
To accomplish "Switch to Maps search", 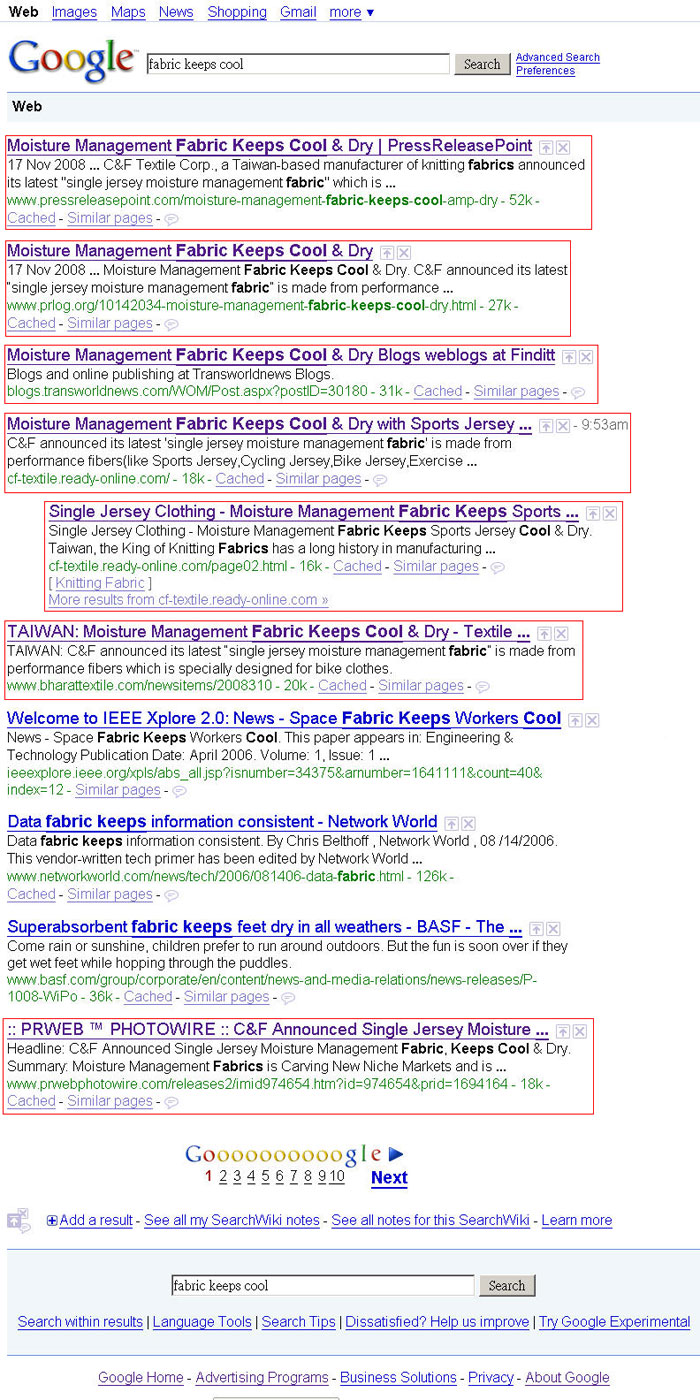I will pos(128,12).
